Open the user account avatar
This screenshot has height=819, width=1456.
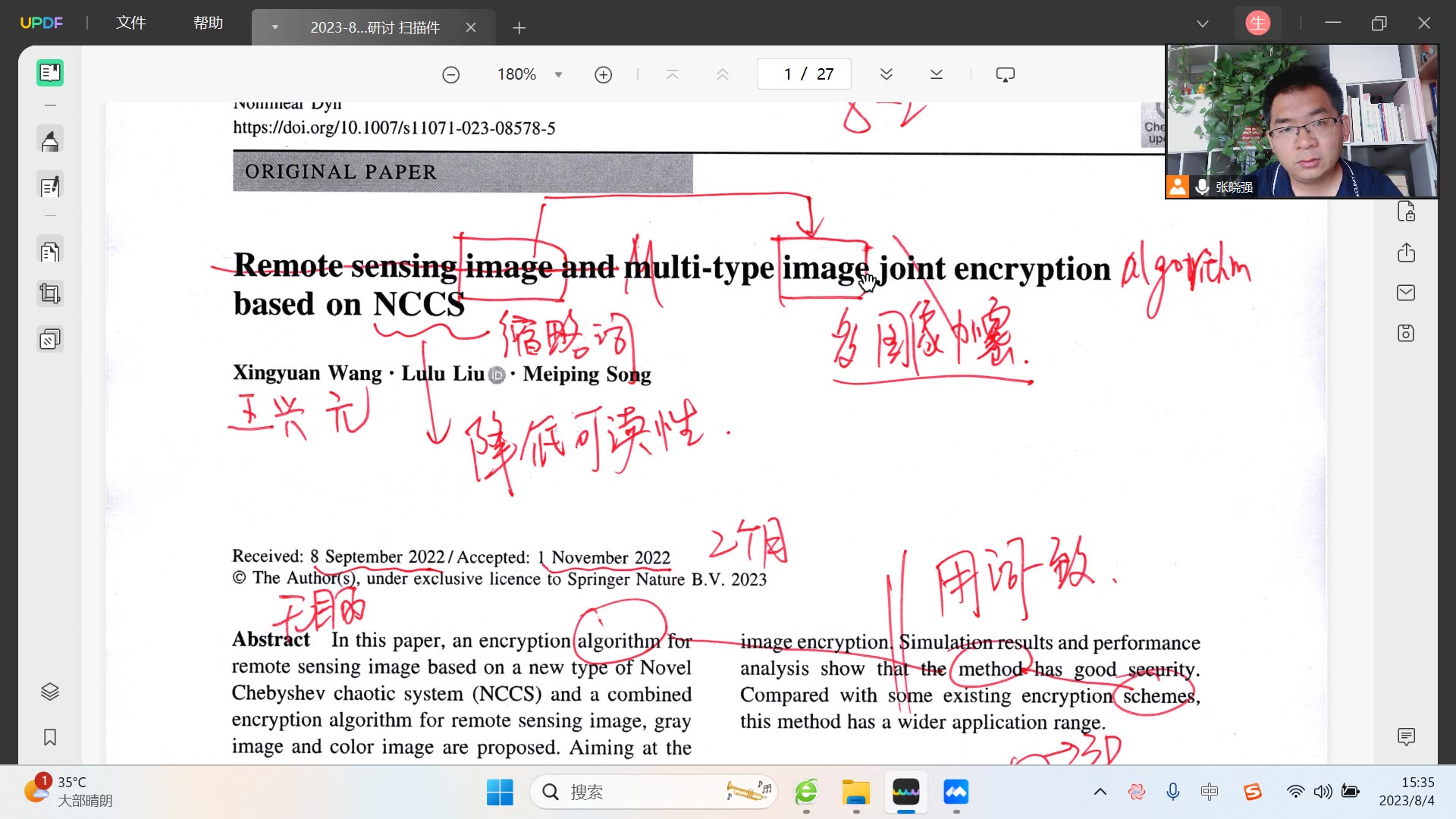[x=1258, y=24]
